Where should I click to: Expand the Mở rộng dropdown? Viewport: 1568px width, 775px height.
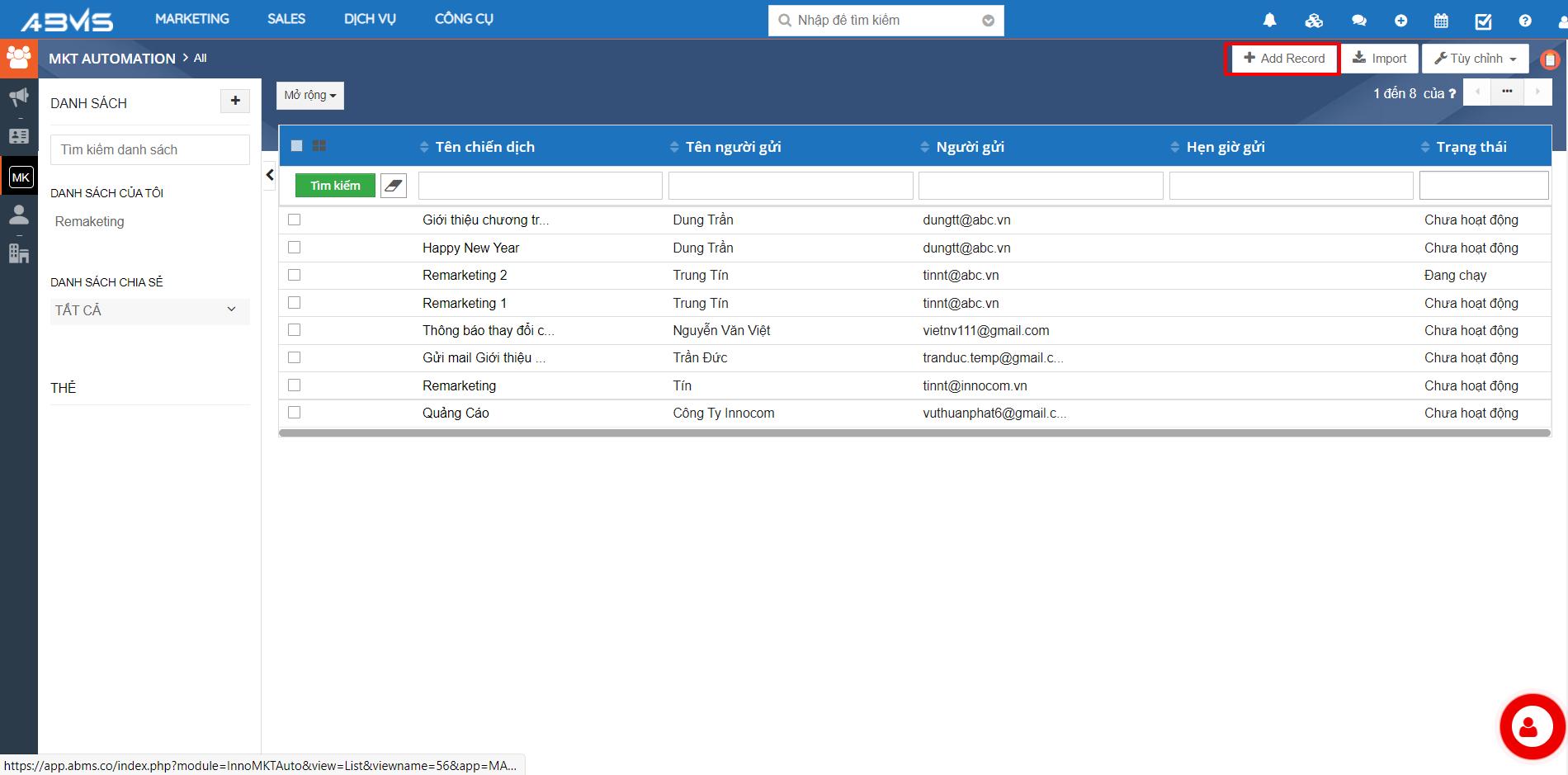tap(310, 96)
